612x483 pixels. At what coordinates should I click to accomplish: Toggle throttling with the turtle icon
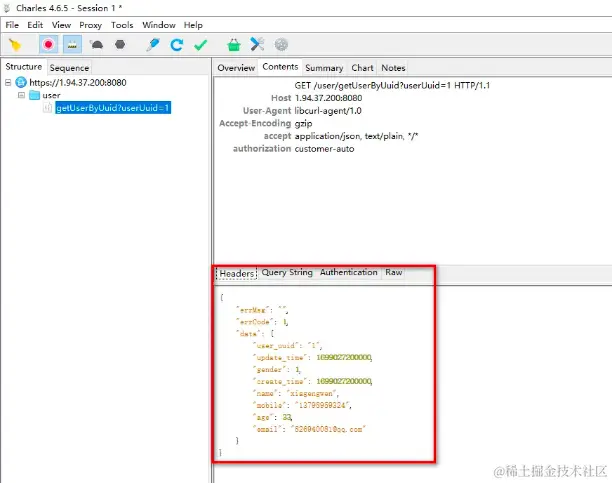coord(96,45)
